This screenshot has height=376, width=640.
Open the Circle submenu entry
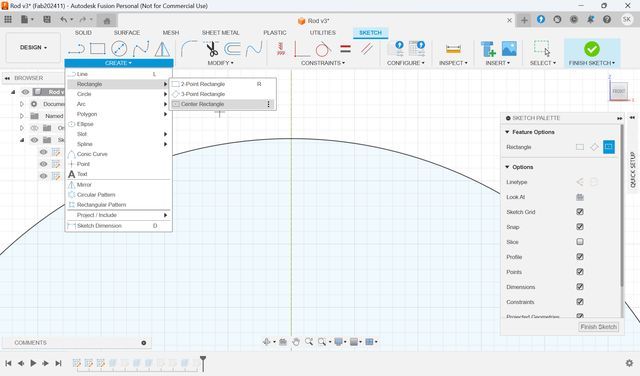pos(118,94)
